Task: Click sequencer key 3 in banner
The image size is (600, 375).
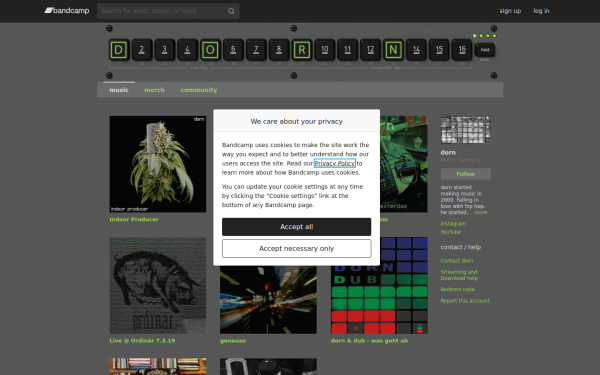Action: tap(165, 50)
